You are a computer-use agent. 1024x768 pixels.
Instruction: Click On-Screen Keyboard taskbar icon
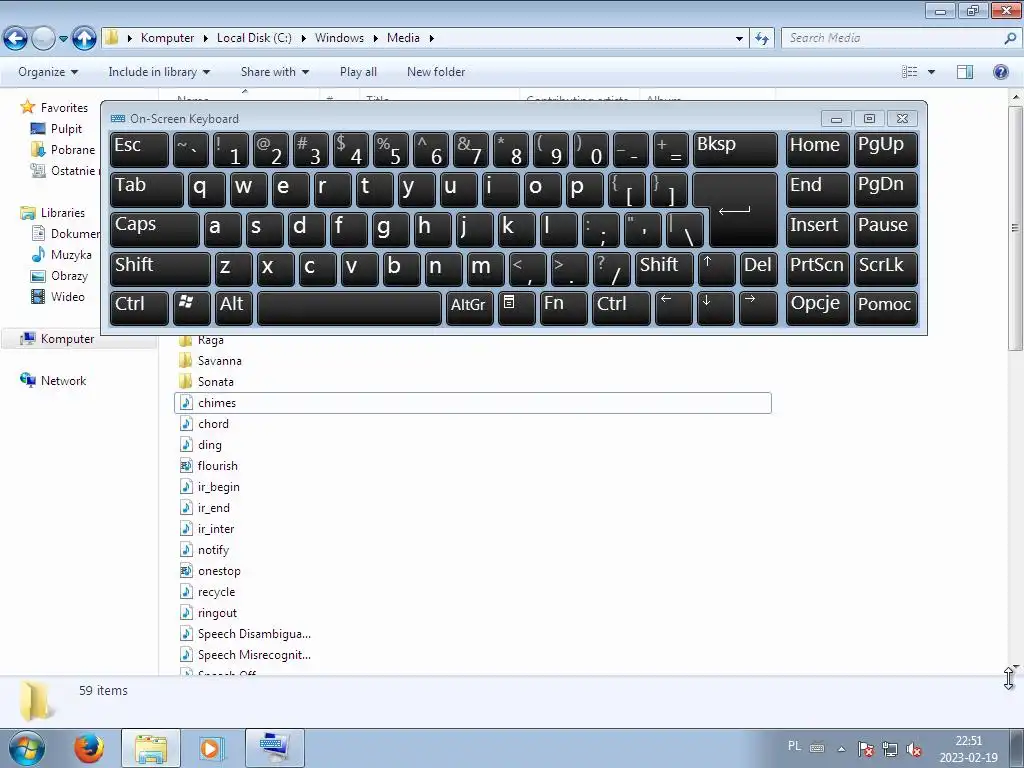pos(274,748)
